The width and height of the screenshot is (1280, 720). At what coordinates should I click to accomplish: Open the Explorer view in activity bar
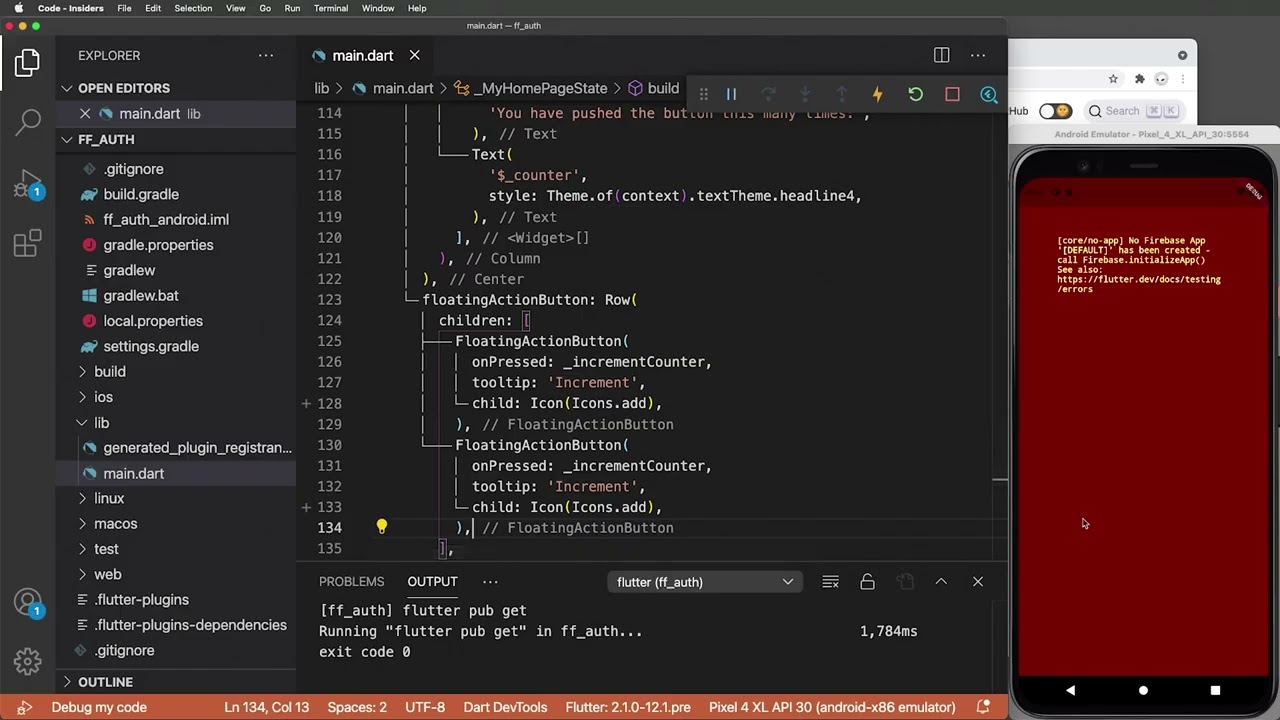(27, 63)
